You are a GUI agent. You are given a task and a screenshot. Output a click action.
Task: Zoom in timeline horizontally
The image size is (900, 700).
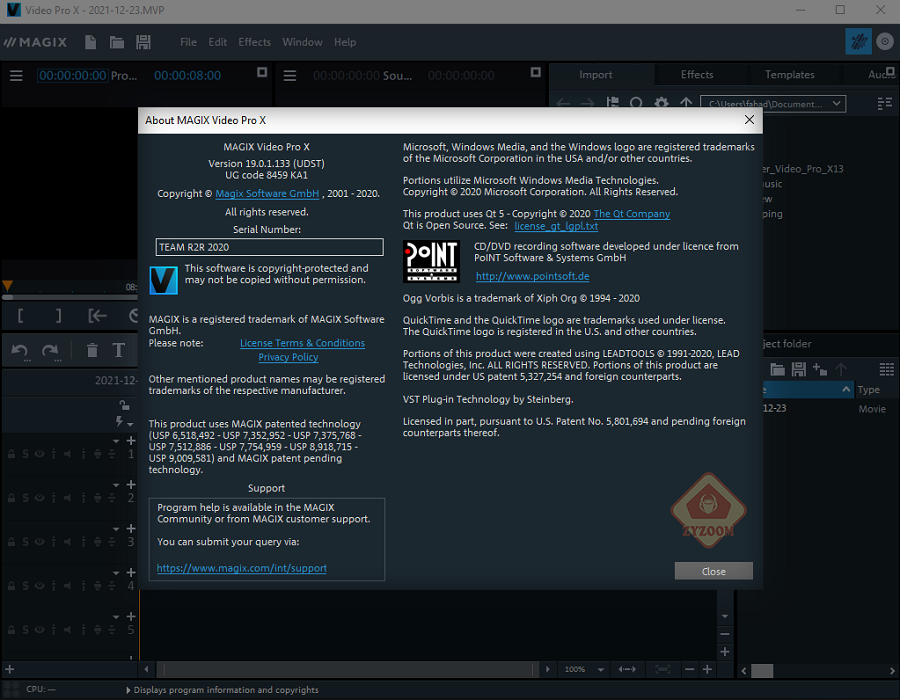coord(707,670)
